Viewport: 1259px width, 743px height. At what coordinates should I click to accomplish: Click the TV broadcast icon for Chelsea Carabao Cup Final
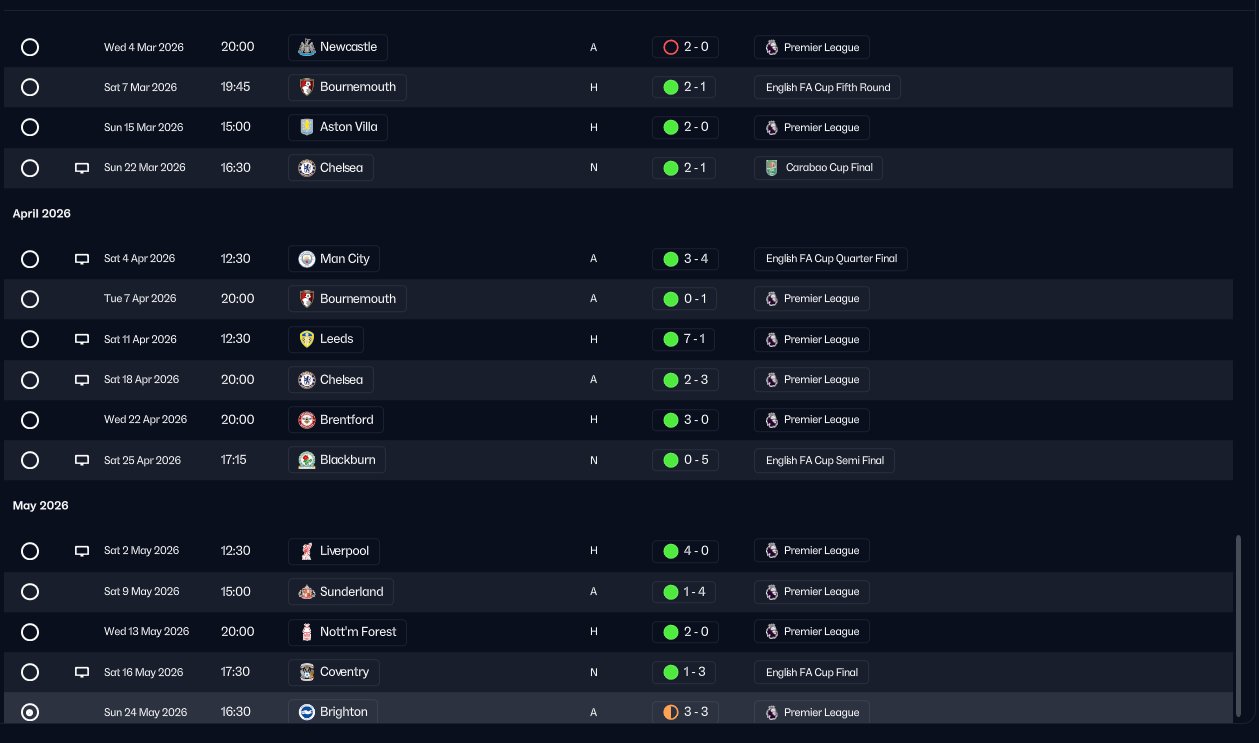coord(82,168)
